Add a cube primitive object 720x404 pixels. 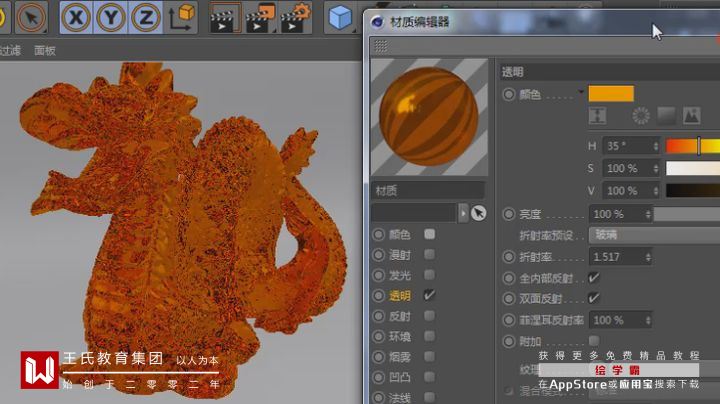340,17
